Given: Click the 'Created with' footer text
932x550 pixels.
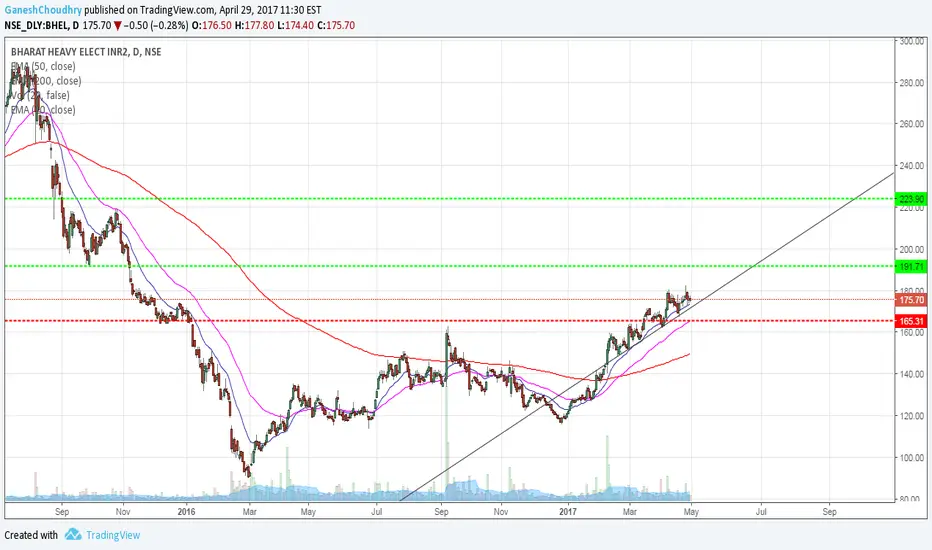Looking at the screenshot, I should point(31,535).
